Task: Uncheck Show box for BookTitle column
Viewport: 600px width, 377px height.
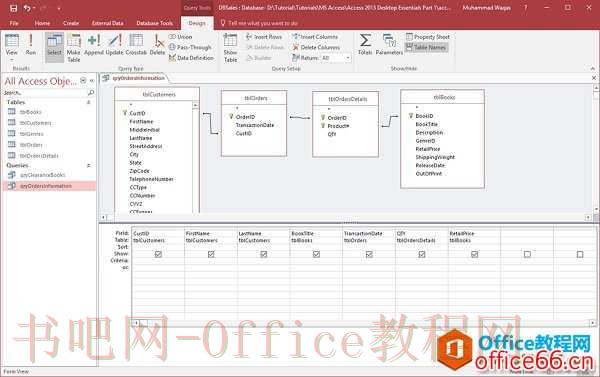Action: click(x=316, y=254)
